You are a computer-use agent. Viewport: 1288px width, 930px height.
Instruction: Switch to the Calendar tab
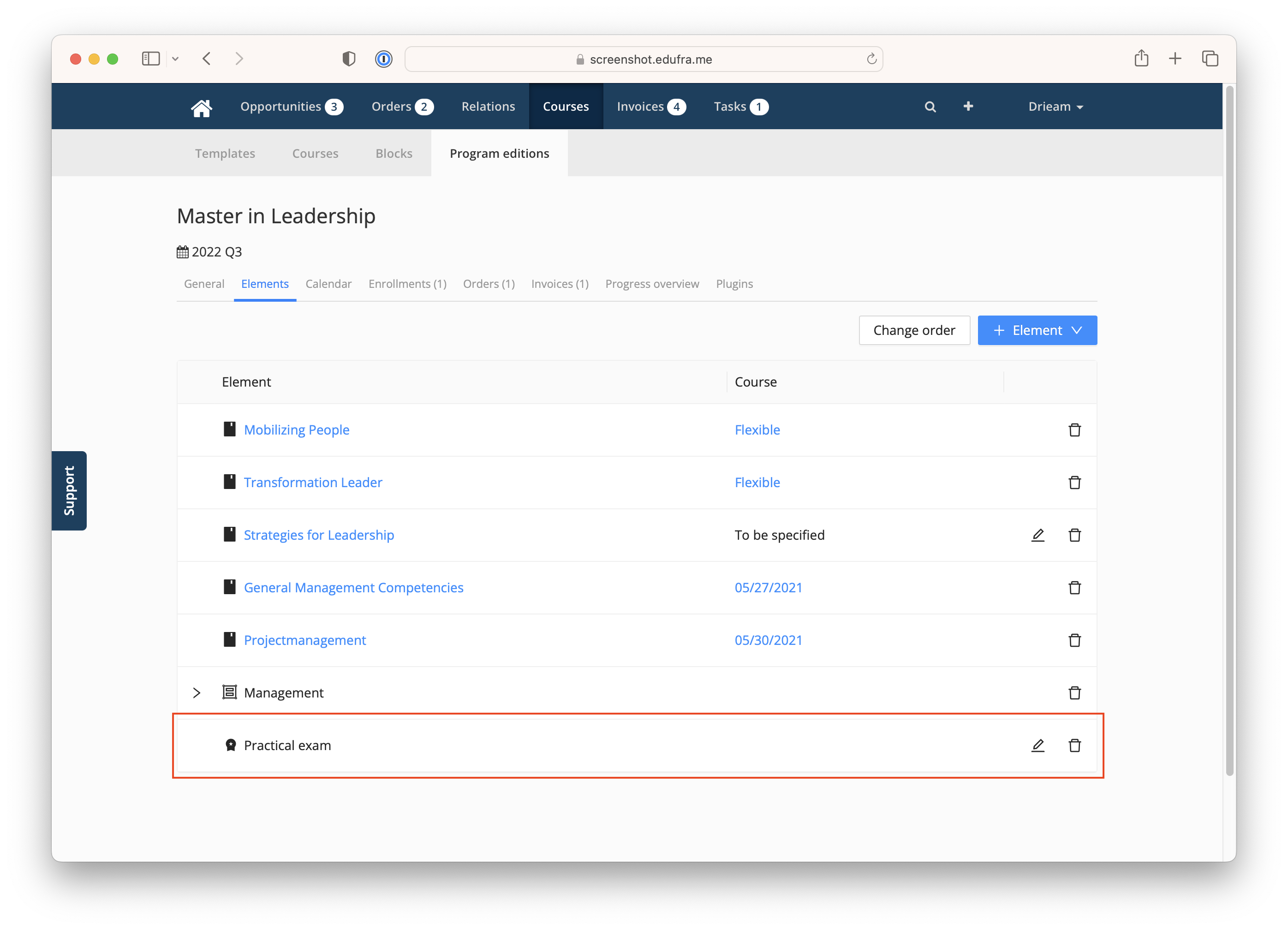point(328,284)
